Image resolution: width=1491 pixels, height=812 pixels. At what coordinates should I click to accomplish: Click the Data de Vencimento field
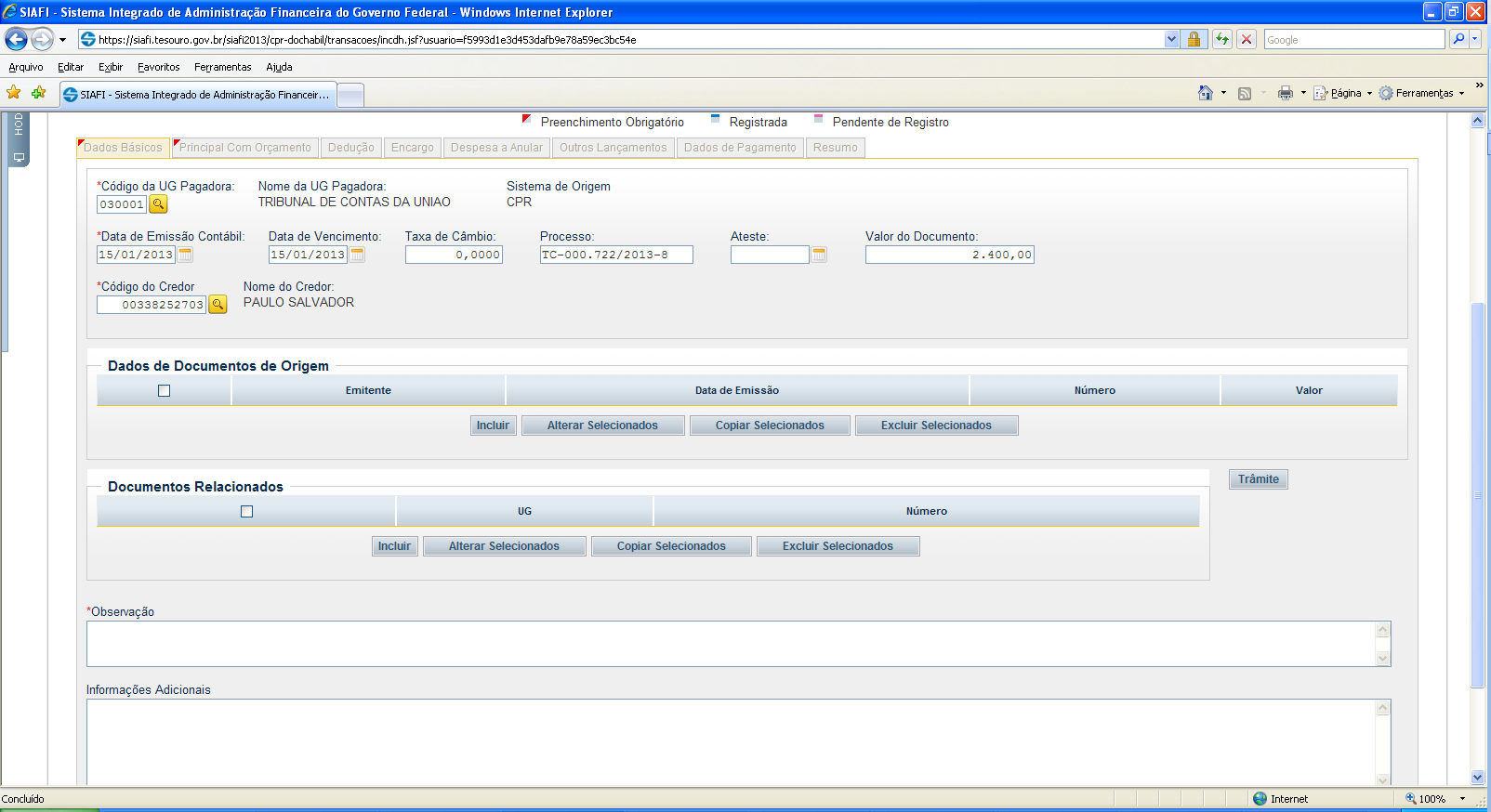308,255
